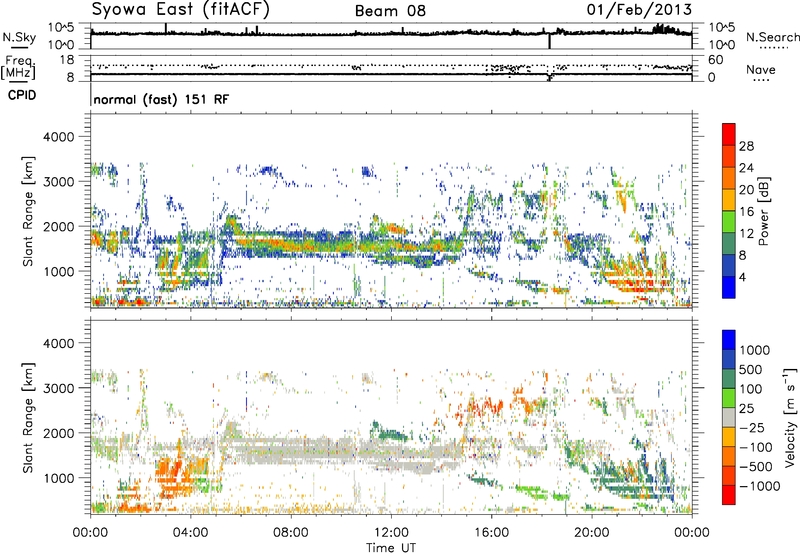This screenshot has width=800, height=554.
Task: Click the 'Nave' legend label
Action: pos(761,69)
